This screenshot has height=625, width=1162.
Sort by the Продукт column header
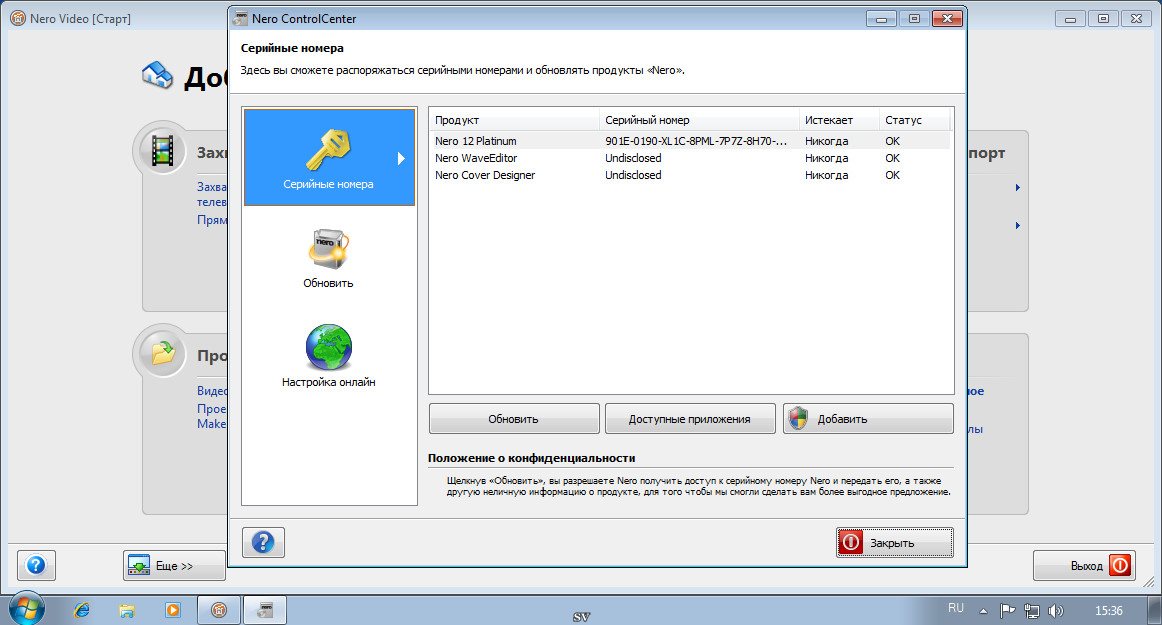pos(514,120)
